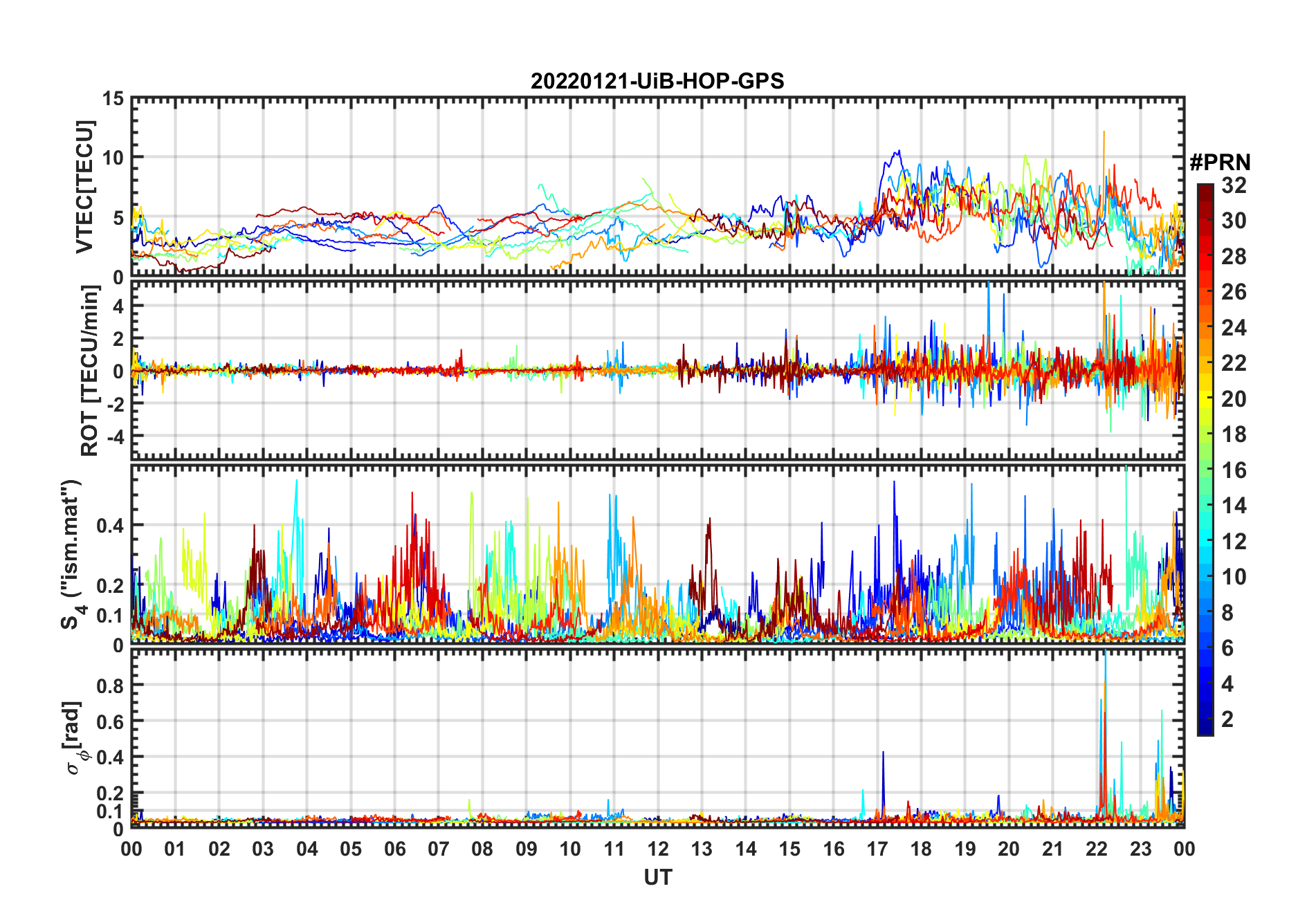Image resolution: width=1316 pixels, height=920 pixels.
Task: Click the PRN colorbar tick label "26"
Action: (x=1234, y=292)
